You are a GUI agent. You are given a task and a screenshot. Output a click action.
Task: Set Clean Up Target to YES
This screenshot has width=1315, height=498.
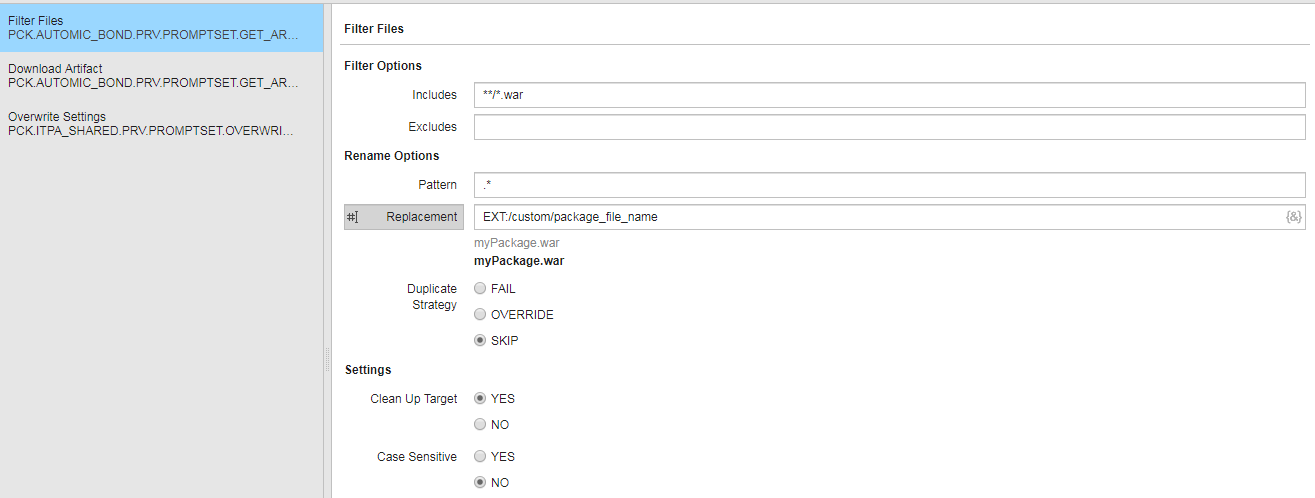pyautogui.click(x=480, y=398)
